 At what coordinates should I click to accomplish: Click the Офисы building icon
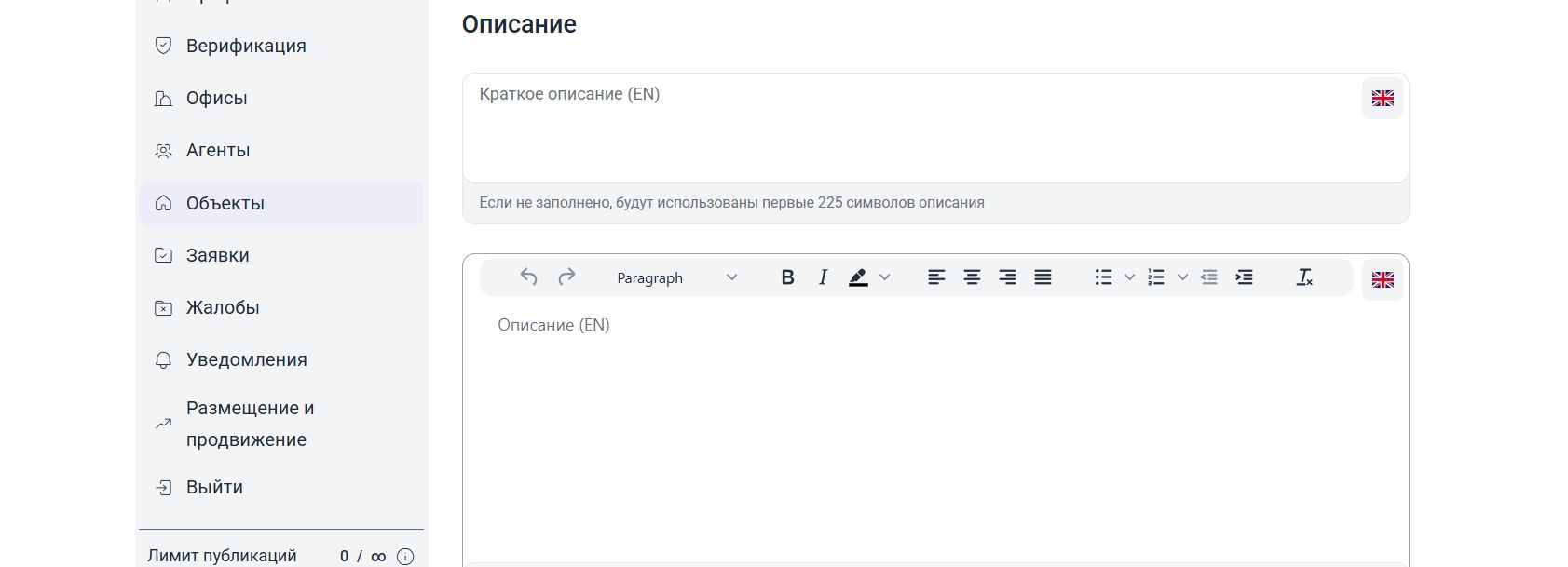(163, 98)
